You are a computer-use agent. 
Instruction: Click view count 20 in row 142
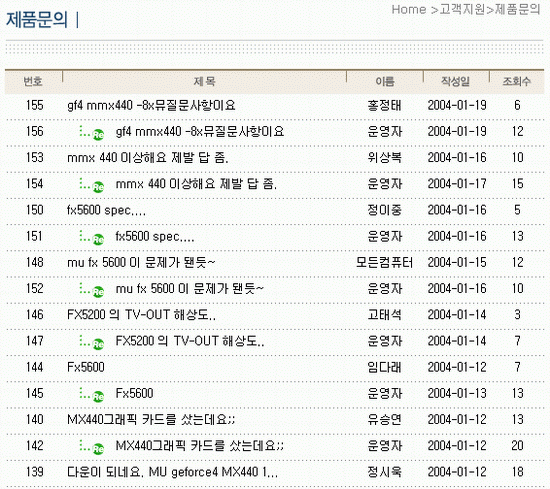click(517, 446)
